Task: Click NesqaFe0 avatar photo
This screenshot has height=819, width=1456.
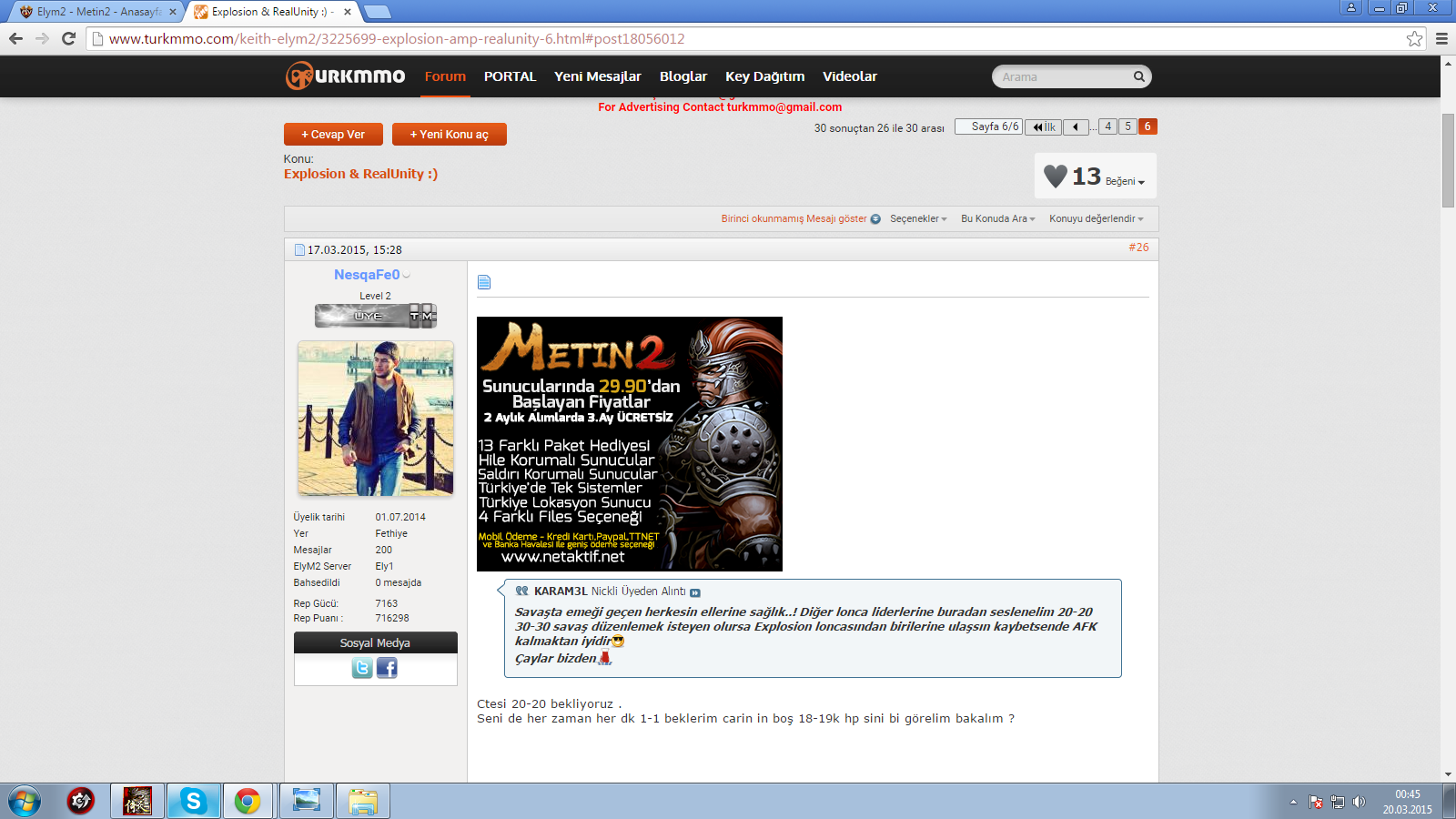Action: [375, 419]
